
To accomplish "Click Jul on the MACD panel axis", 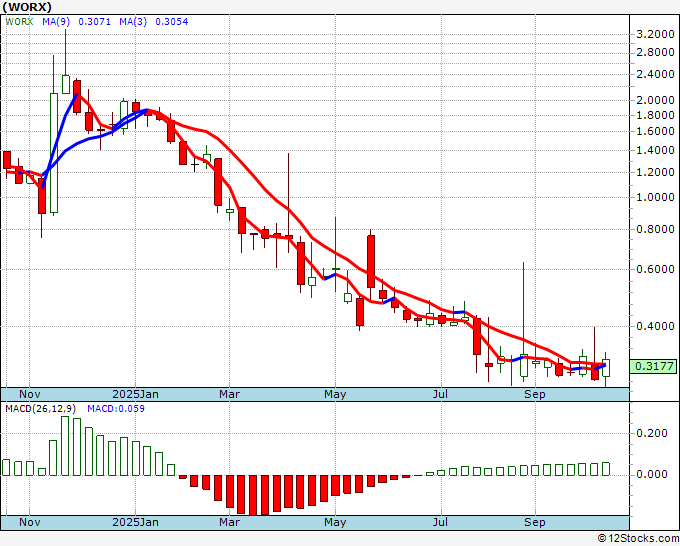I will click(441, 522).
